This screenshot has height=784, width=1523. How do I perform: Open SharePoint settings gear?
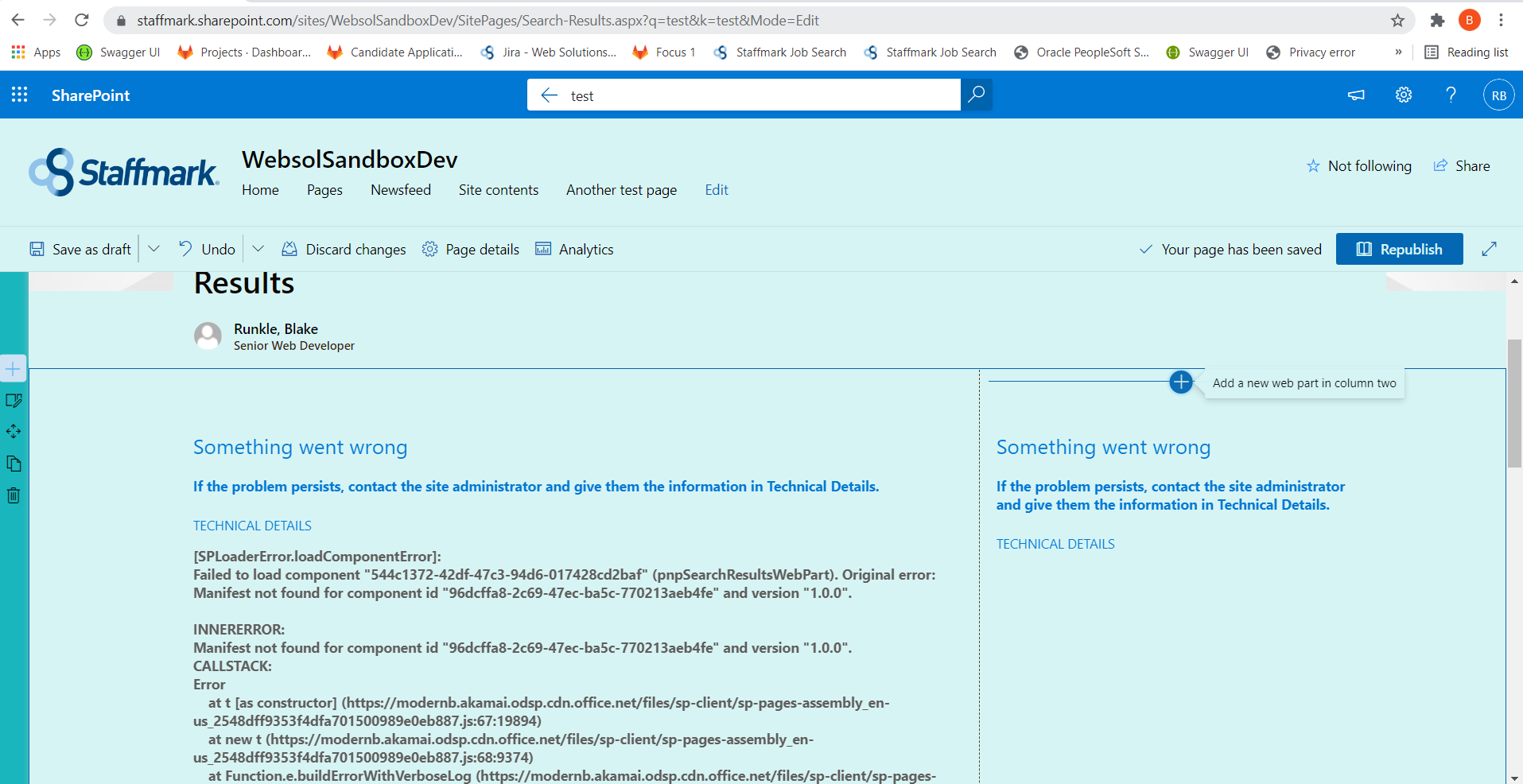click(1403, 95)
